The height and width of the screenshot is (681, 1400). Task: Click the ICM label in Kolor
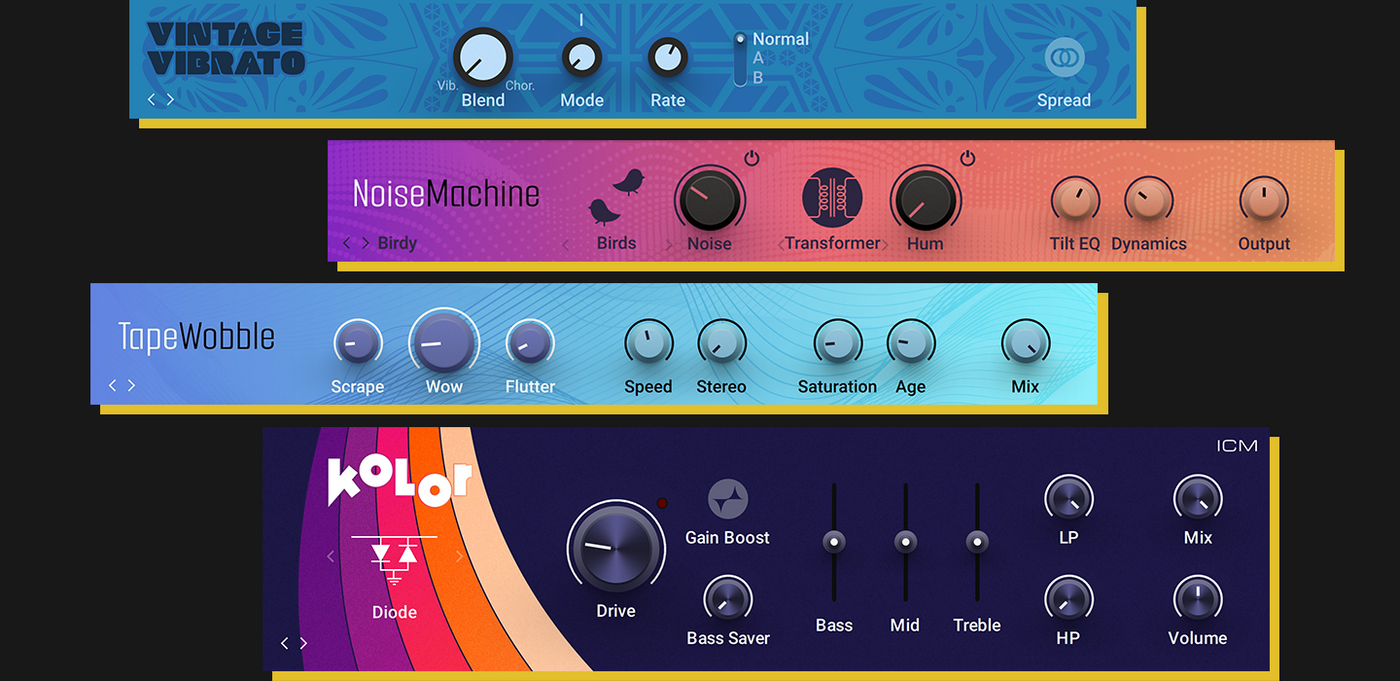[x=1237, y=446]
